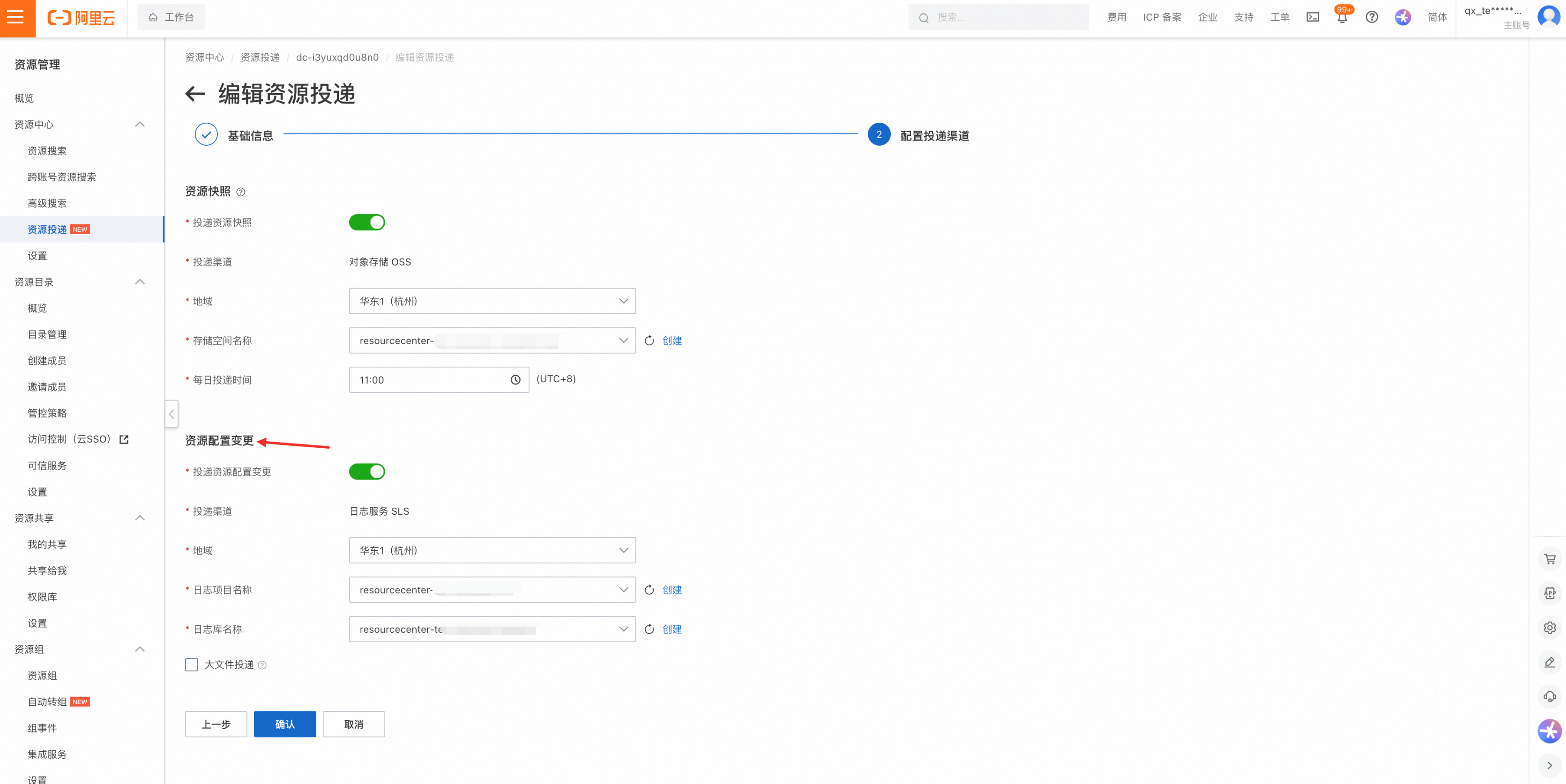Open the 地域 dropdown under 资源快照
This screenshot has width=1566, height=784.
[x=492, y=301]
